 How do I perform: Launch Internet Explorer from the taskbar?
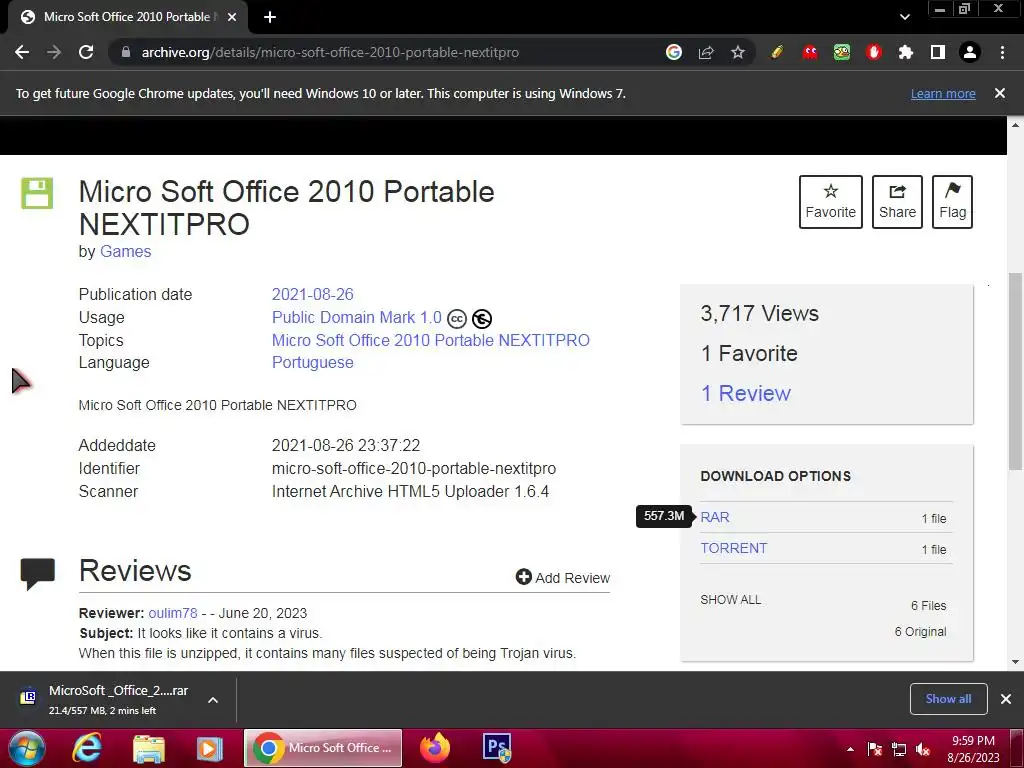(87, 748)
